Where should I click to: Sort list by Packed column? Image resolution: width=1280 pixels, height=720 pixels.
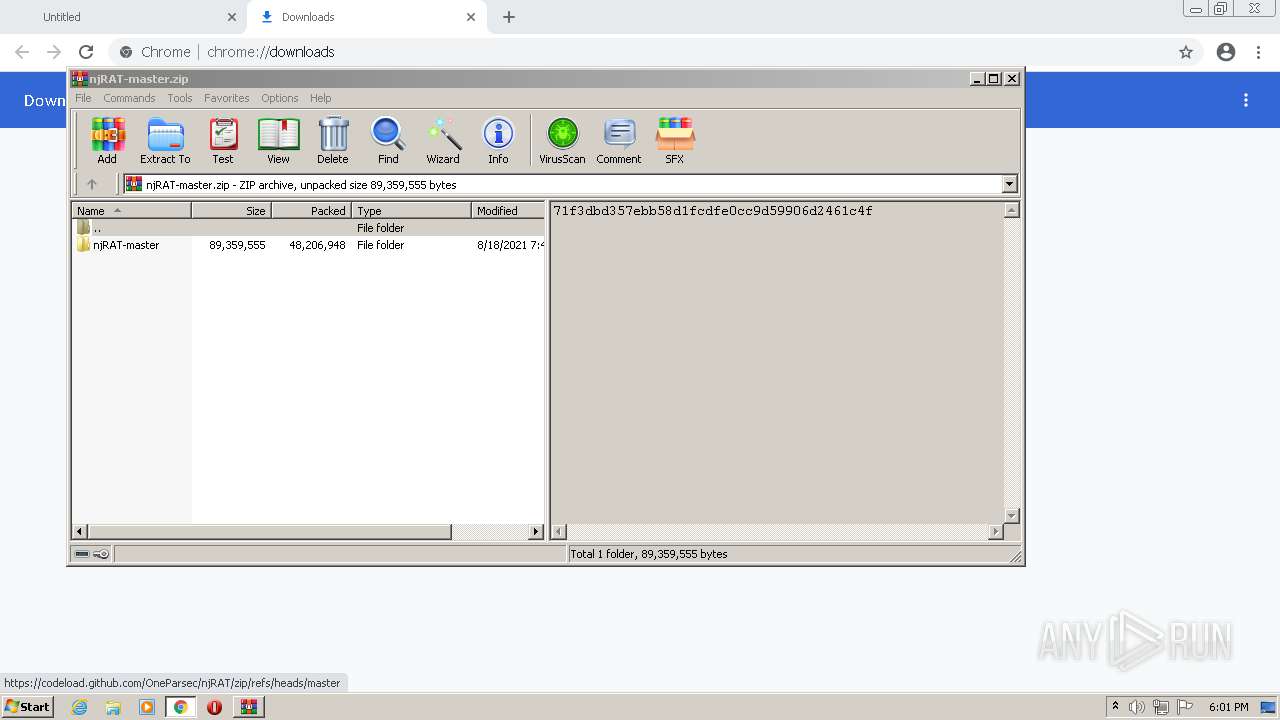[312, 210]
